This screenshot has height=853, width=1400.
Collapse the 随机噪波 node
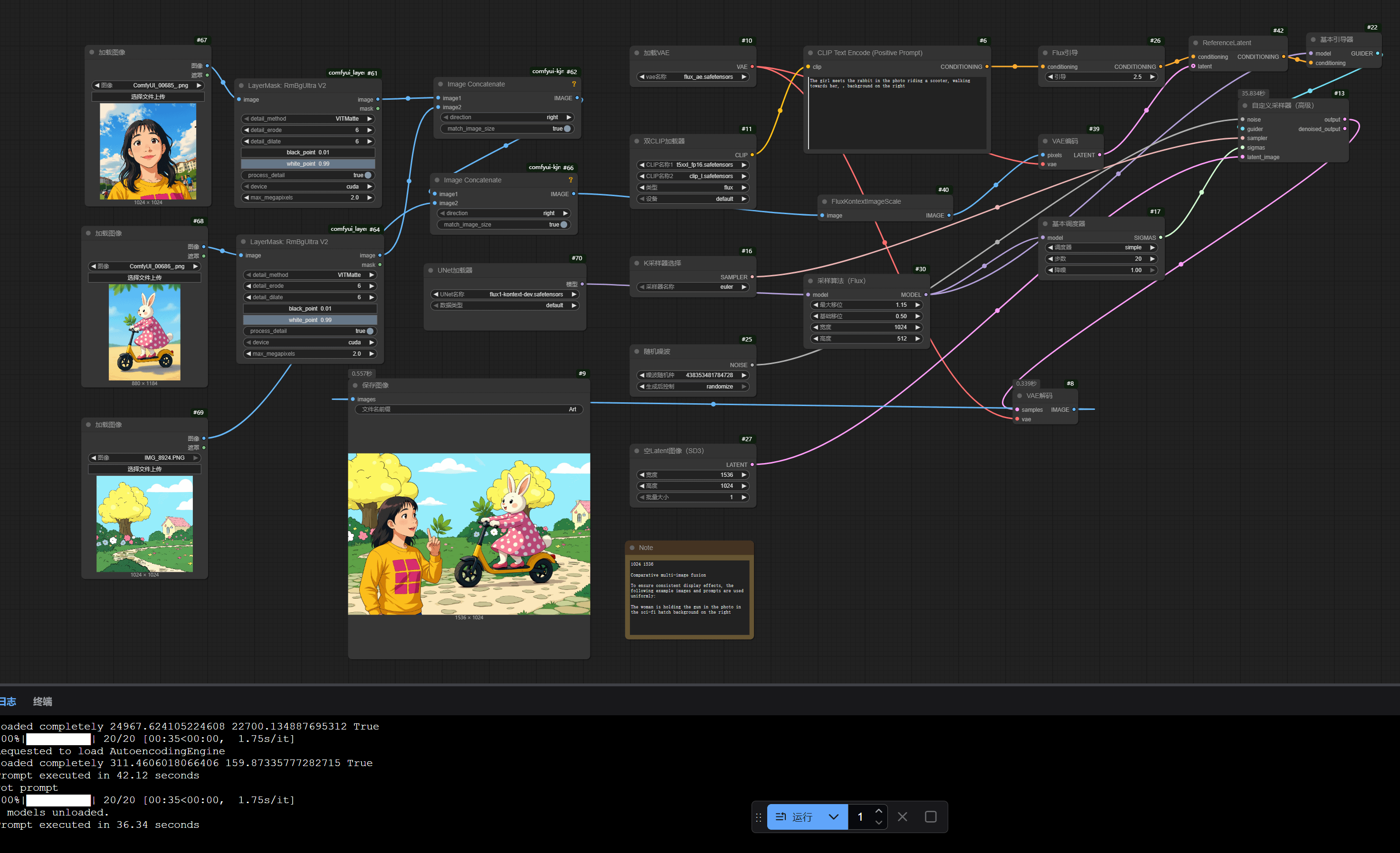(x=637, y=351)
